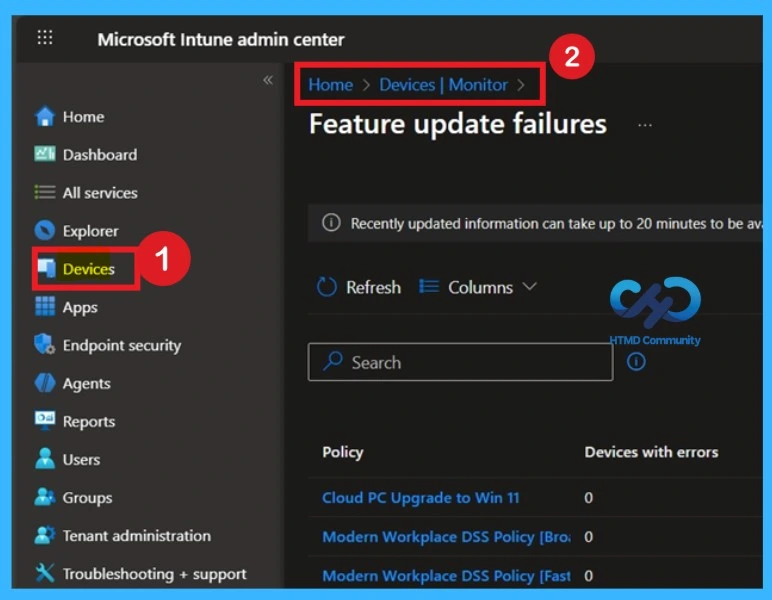This screenshot has height=600, width=772.
Task: Open All services in the left navigation
Action: pos(100,192)
